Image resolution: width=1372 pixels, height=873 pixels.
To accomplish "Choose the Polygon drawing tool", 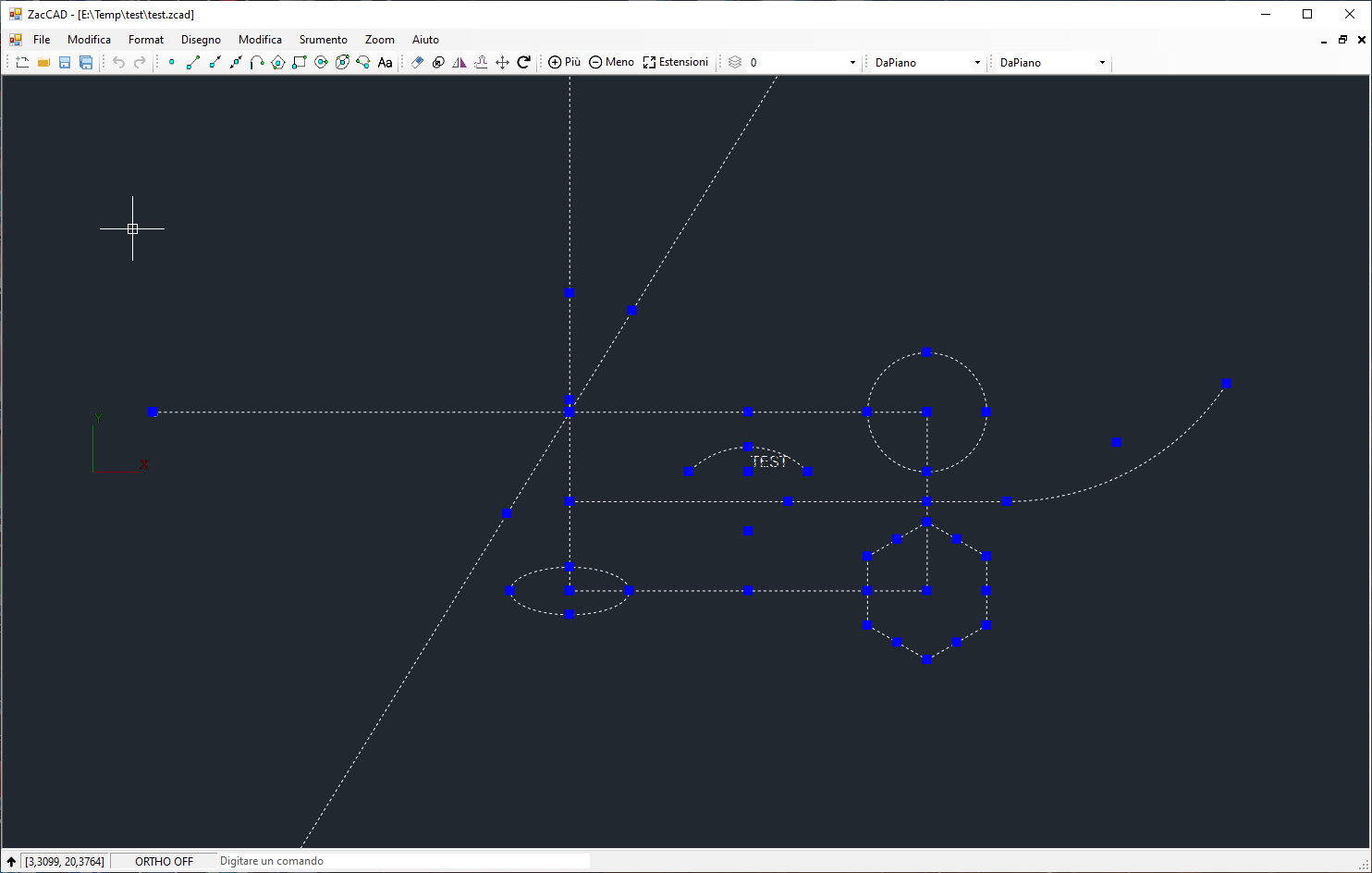I will click(x=278, y=63).
